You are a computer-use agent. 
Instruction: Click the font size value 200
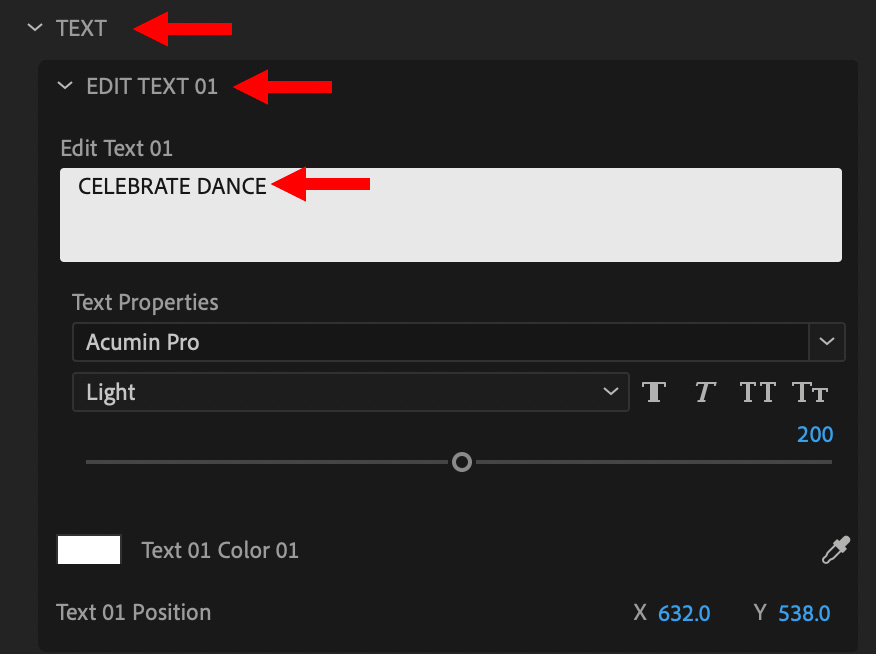click(815, 435)
